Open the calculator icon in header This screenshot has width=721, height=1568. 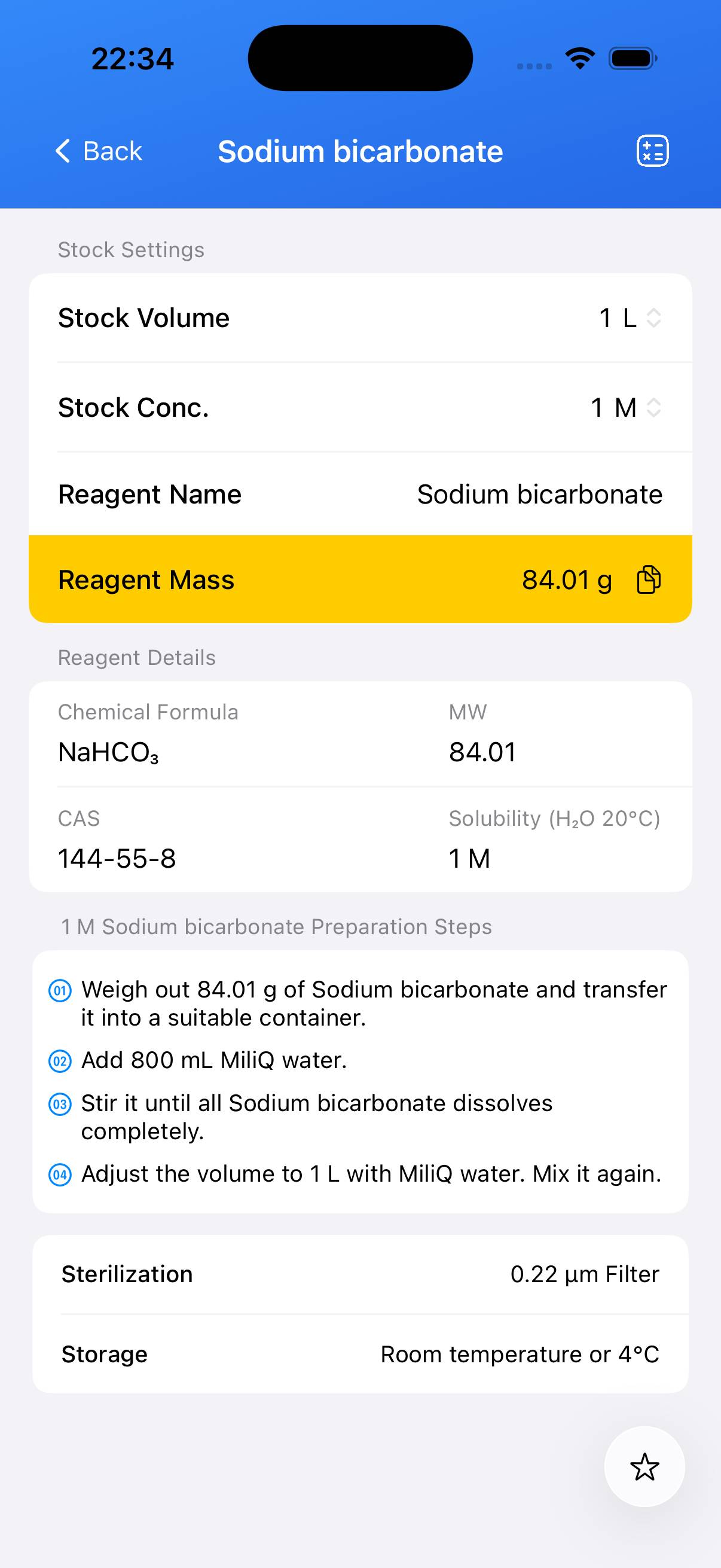click(x=652, y=151)
